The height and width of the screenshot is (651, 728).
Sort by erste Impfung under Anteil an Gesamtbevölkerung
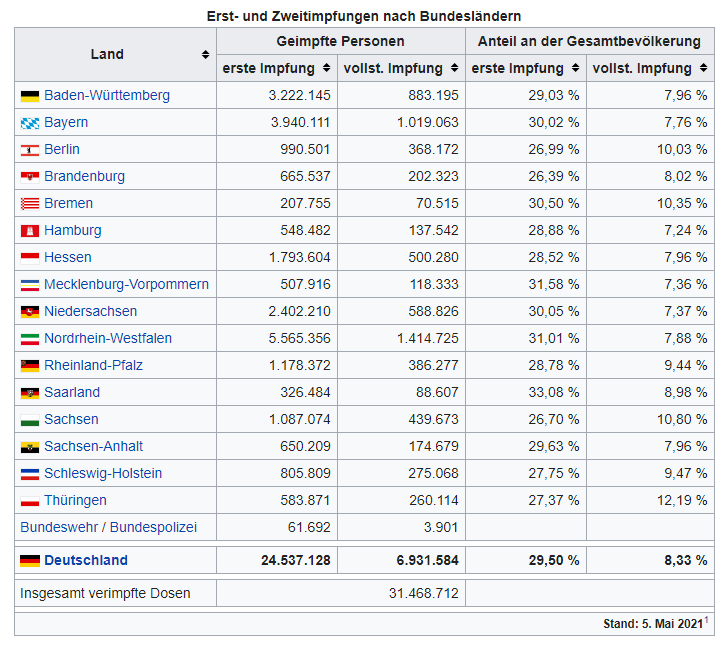[x=575, y=69]
